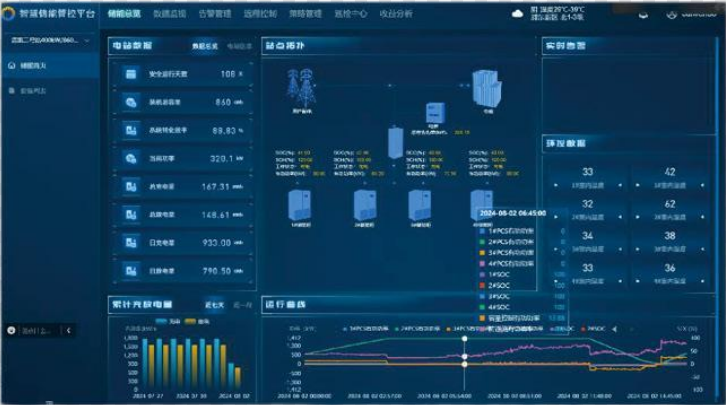
Task: Switch to the second tab in the station data panel
Action: (x=239, y=46)
